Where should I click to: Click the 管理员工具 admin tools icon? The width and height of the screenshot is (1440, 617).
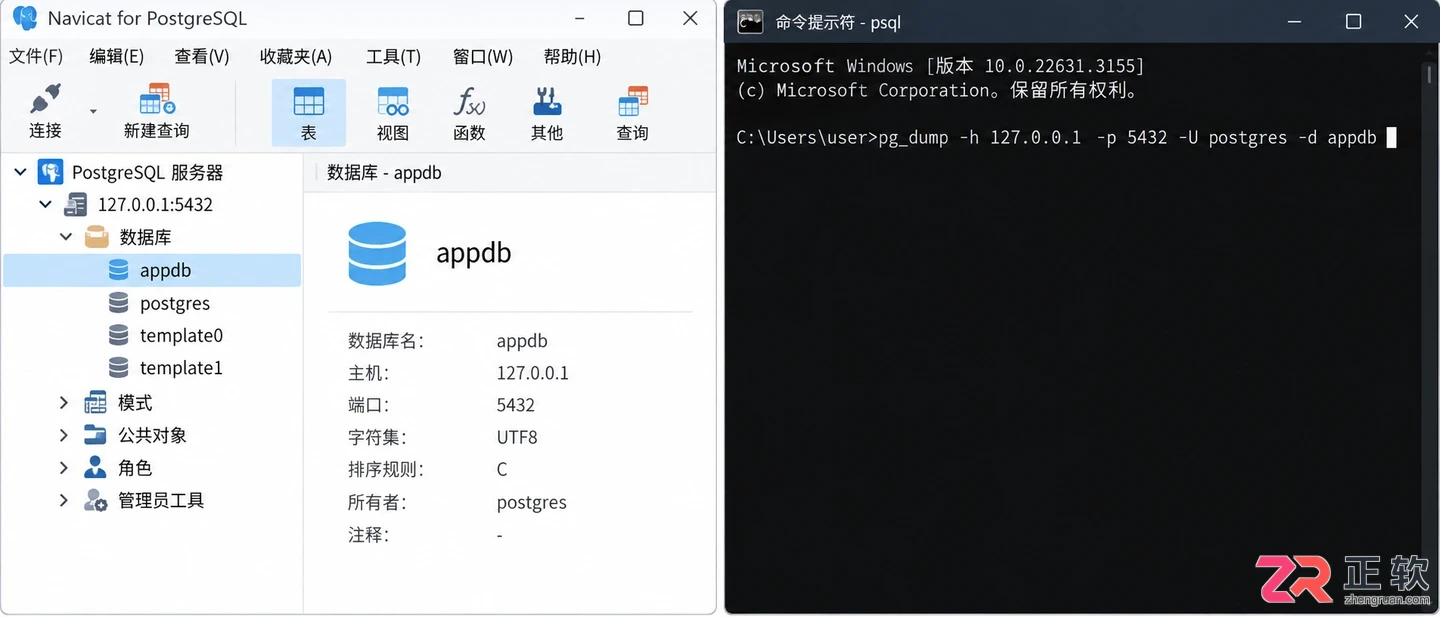(95, 500)
